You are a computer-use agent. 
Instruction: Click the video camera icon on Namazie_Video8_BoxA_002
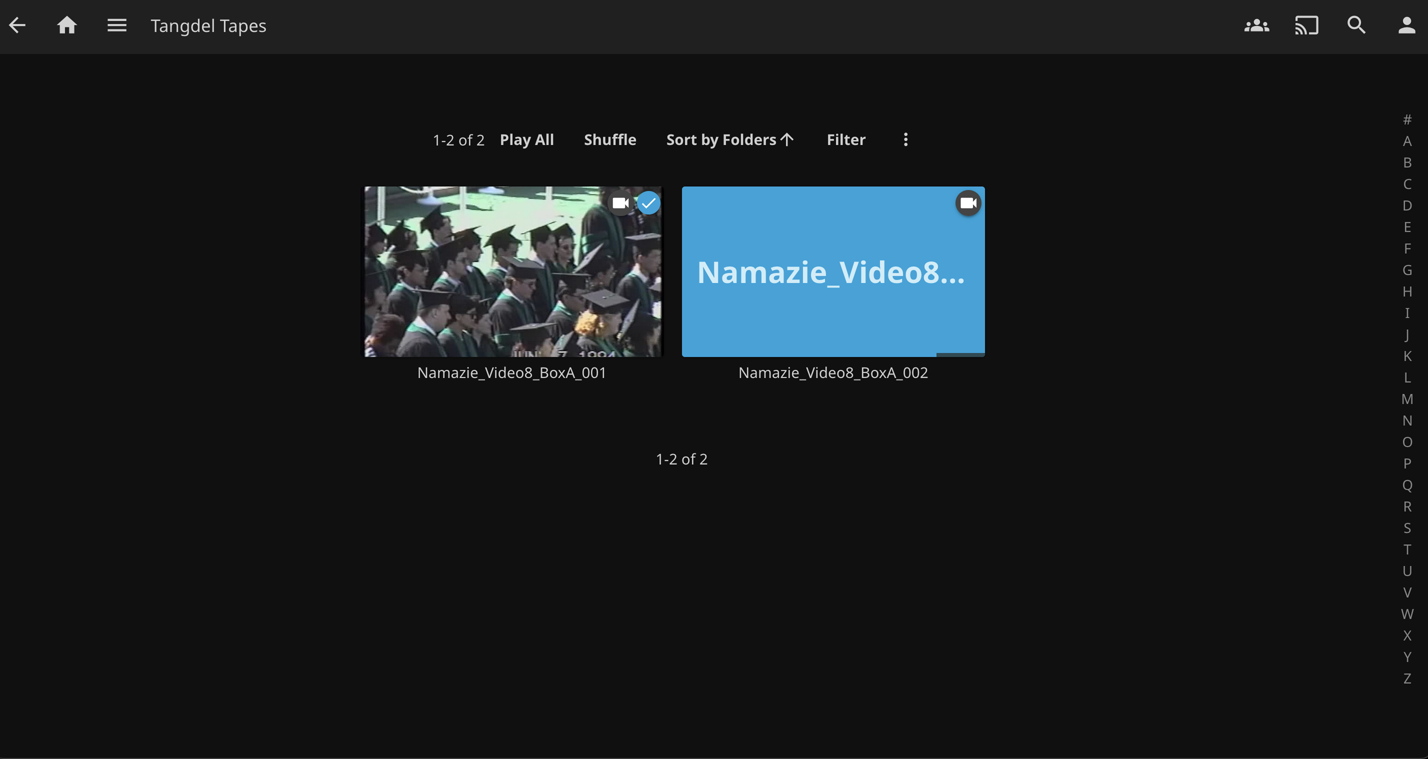[x=967, y=202]
